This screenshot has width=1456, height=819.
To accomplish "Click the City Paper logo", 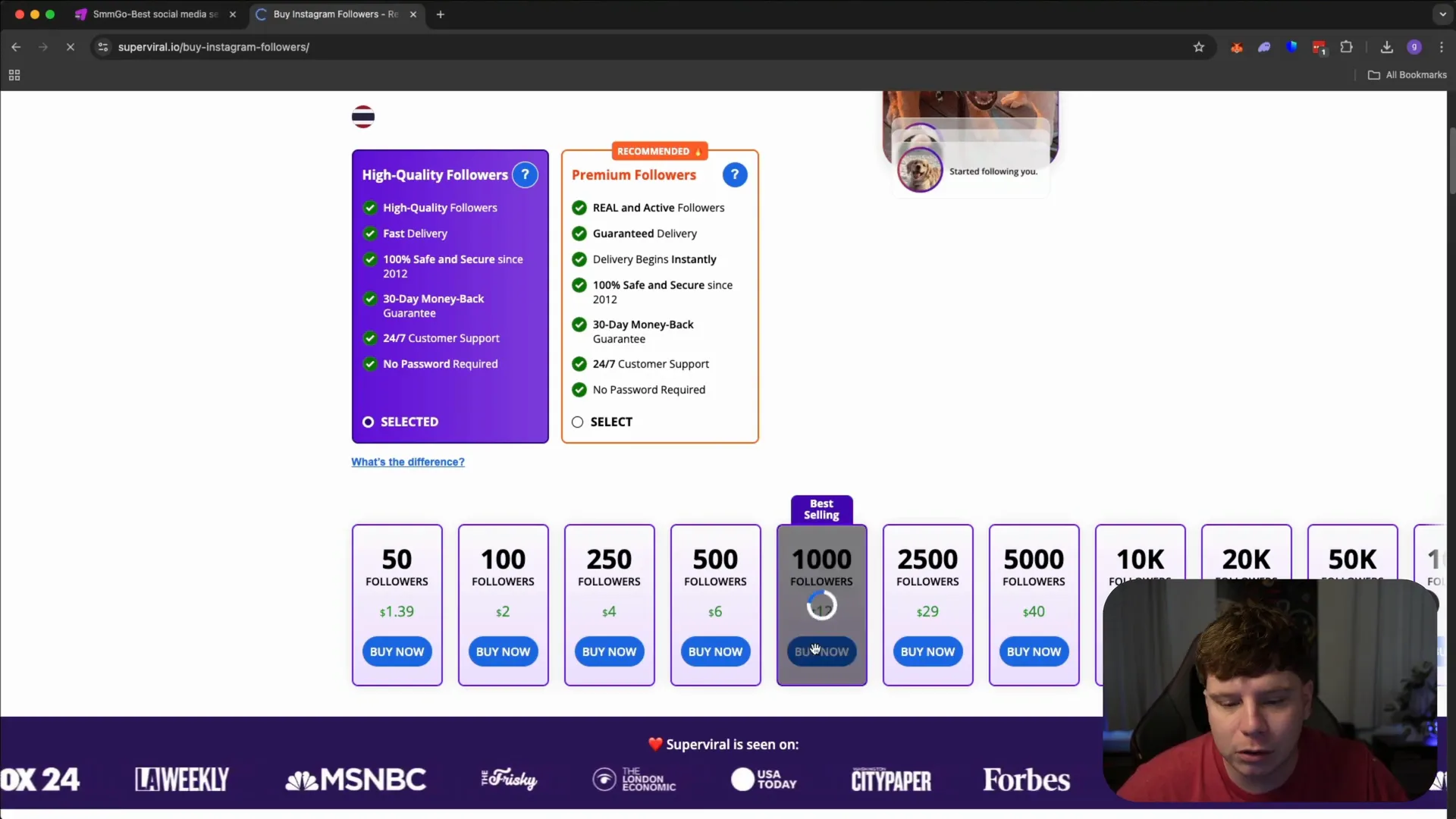I will coord(891,780).
